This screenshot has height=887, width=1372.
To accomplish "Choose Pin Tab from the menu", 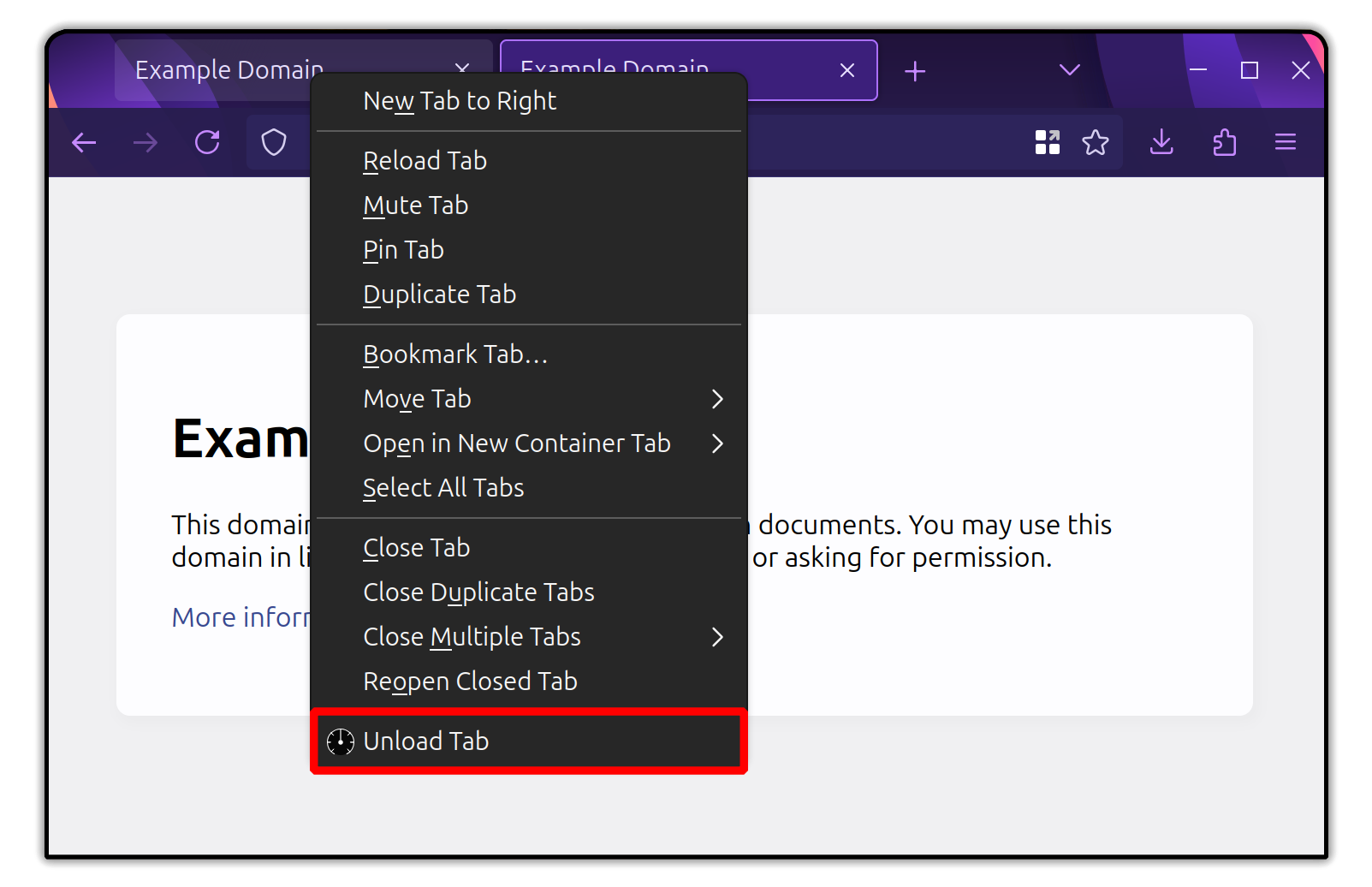I will [x=404, y=250].
